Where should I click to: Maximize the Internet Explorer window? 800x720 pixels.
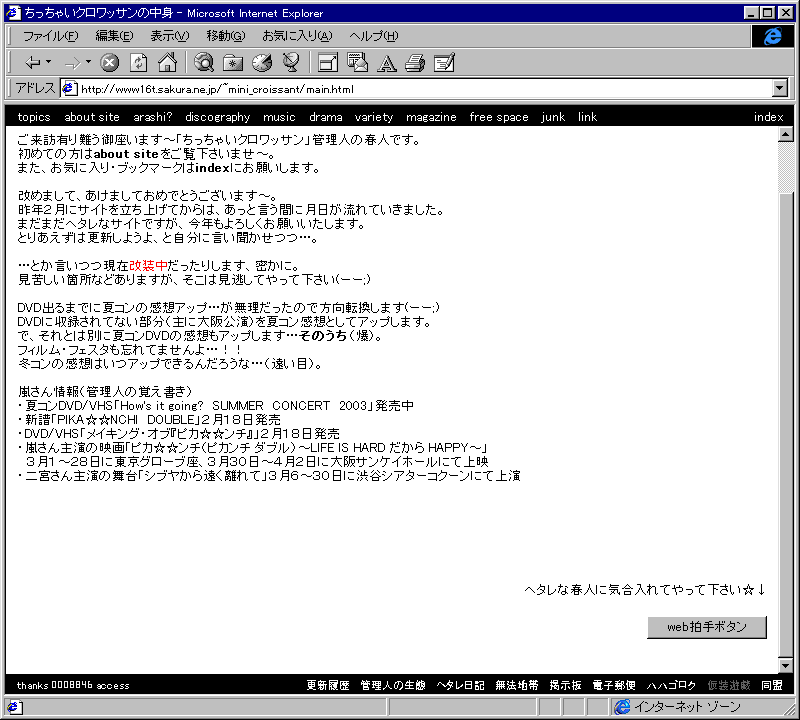767,12
